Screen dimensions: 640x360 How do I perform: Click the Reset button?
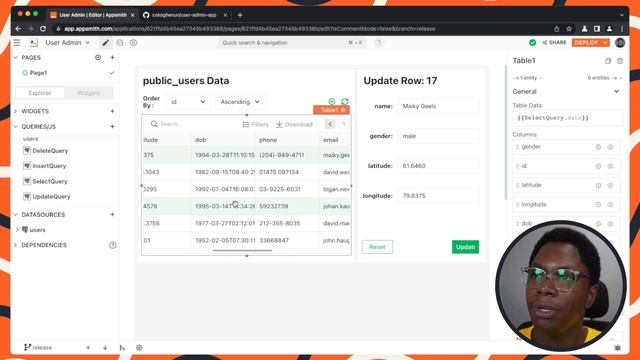point(377,247)
